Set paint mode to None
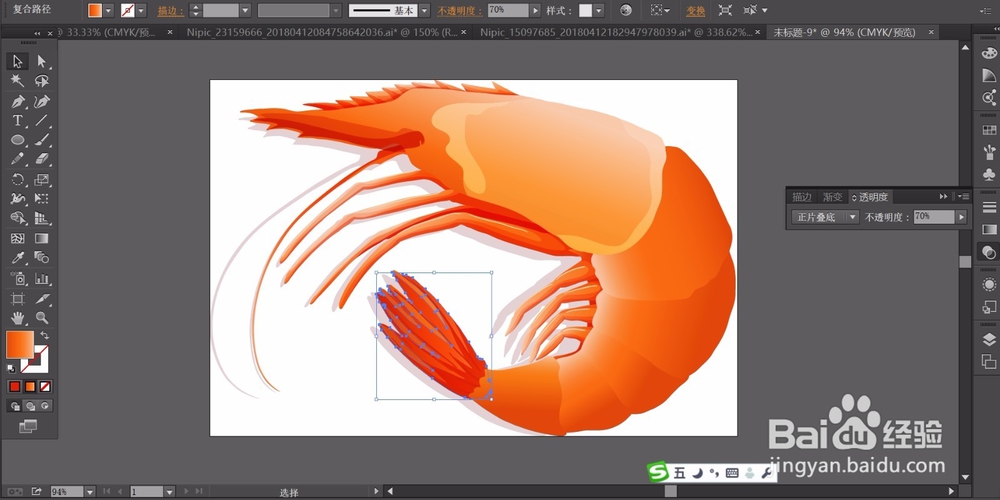Viewport: 1000px width, 500px height. (45, 386)
